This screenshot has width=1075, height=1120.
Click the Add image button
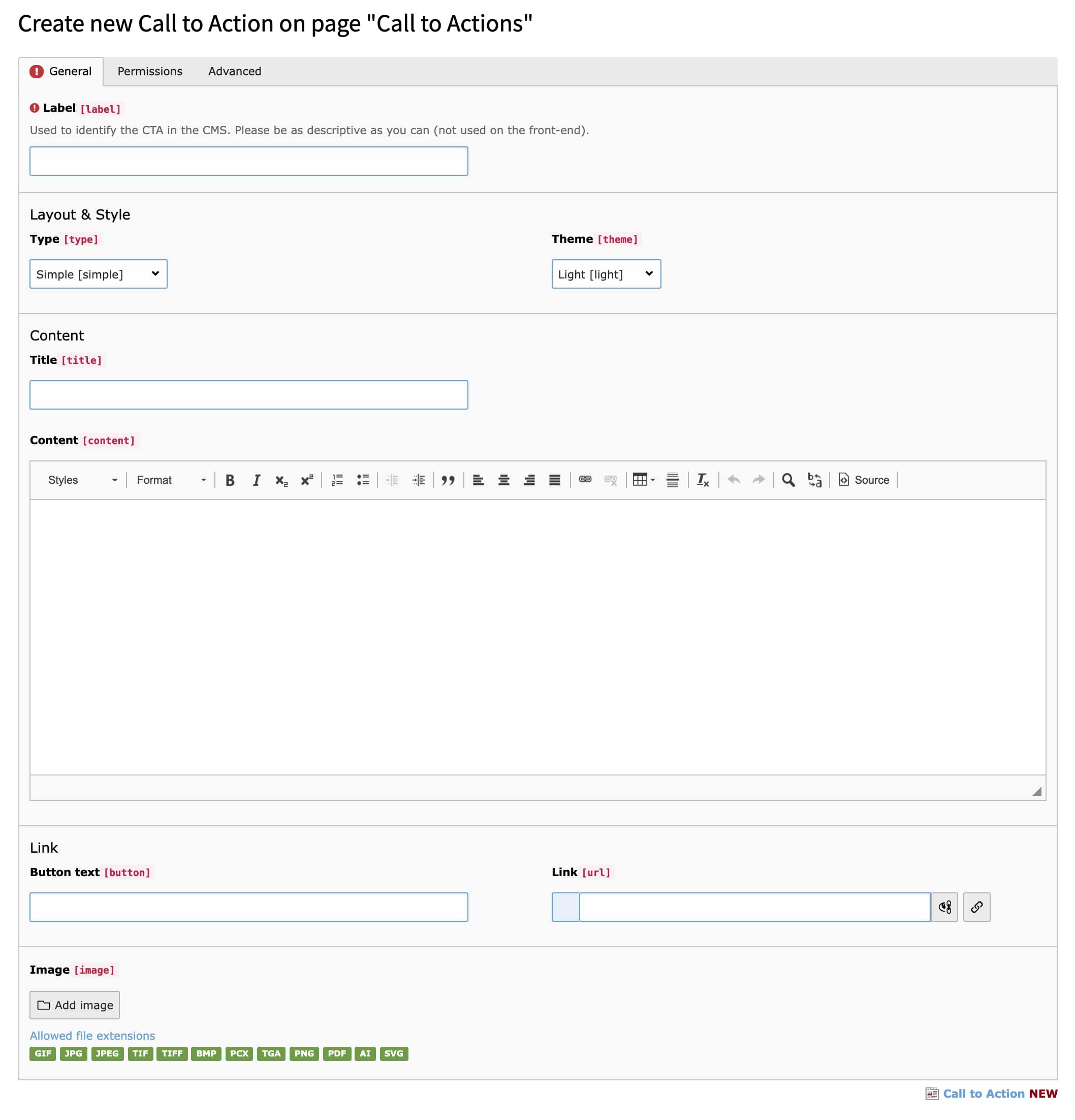[x=75, y=1005]
